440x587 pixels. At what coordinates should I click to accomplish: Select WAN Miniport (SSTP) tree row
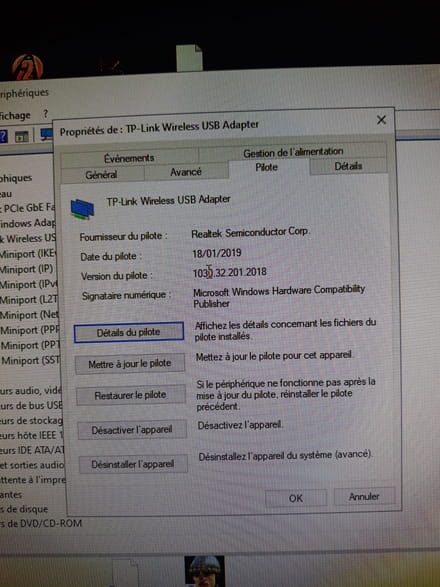click(30, 361)
